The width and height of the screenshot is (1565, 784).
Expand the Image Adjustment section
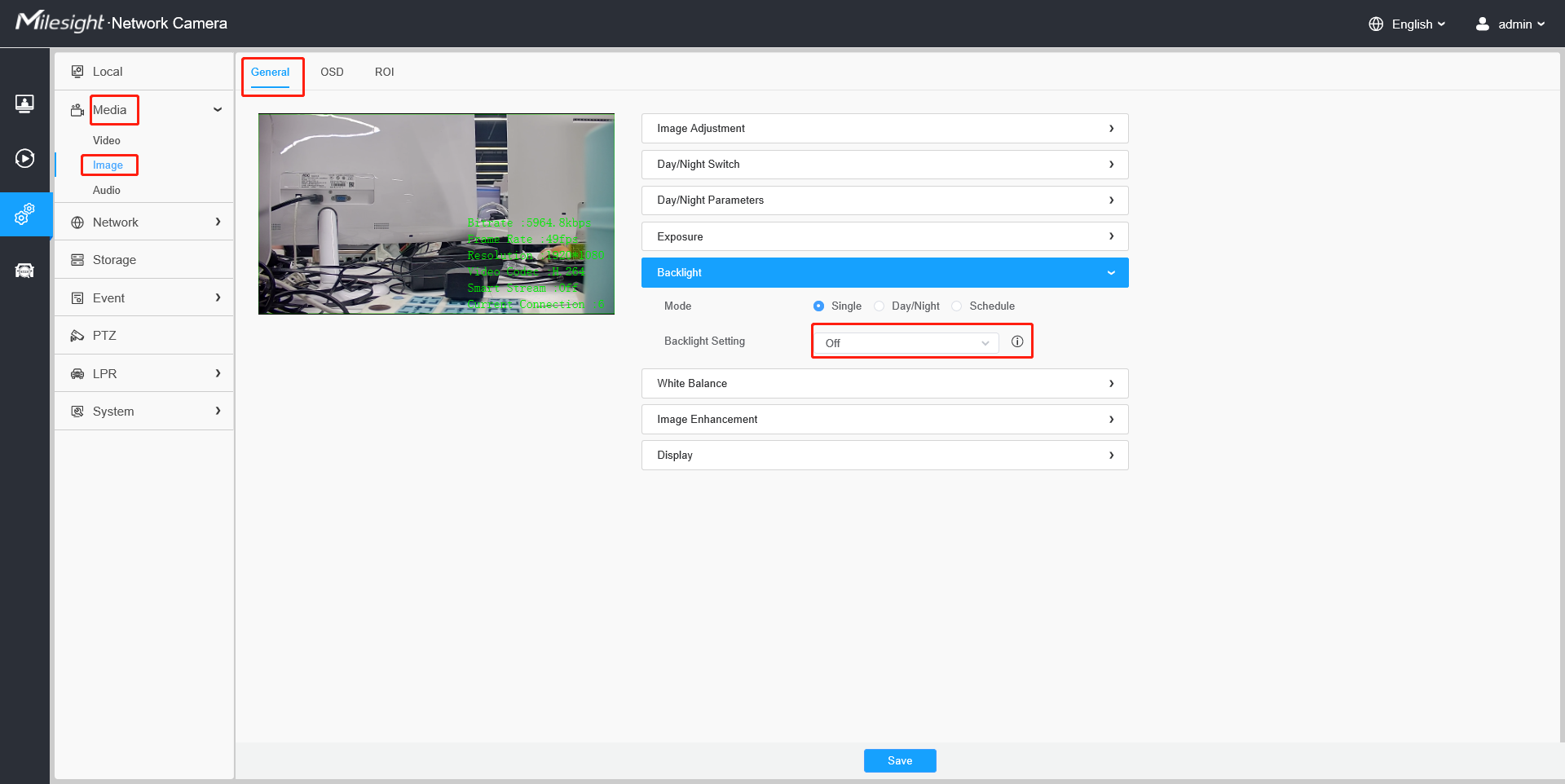tap(885, 129)
